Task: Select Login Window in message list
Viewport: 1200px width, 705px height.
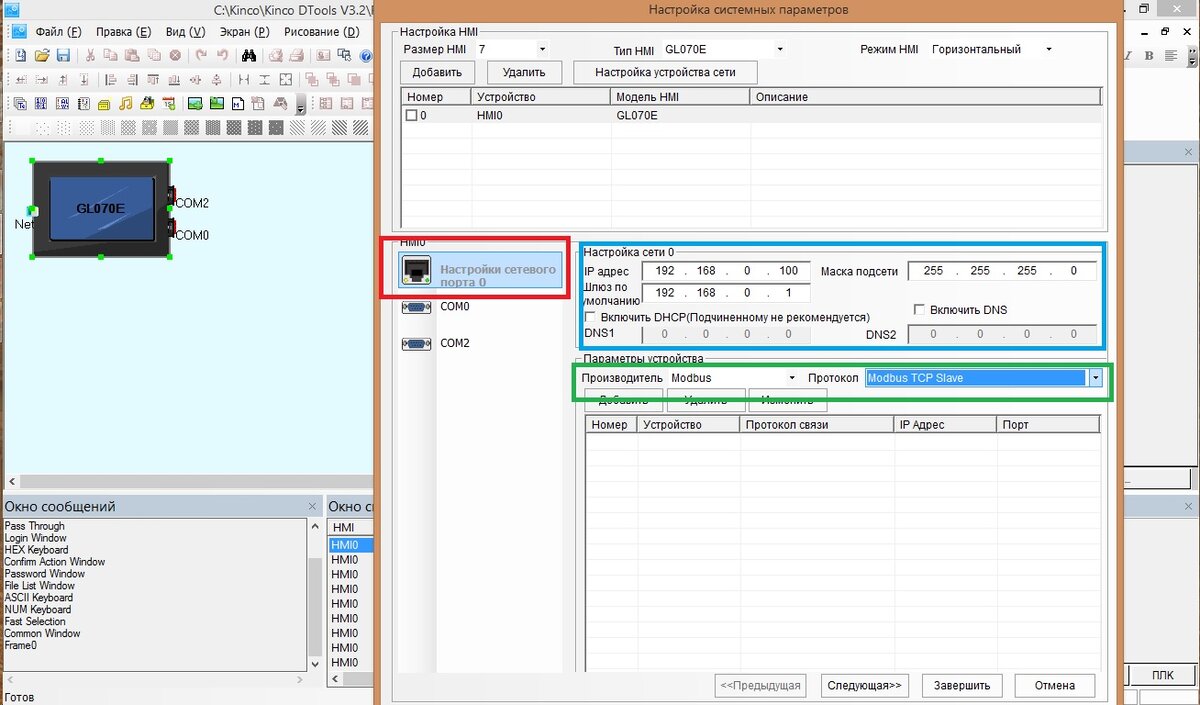Action: pos(35,538)
